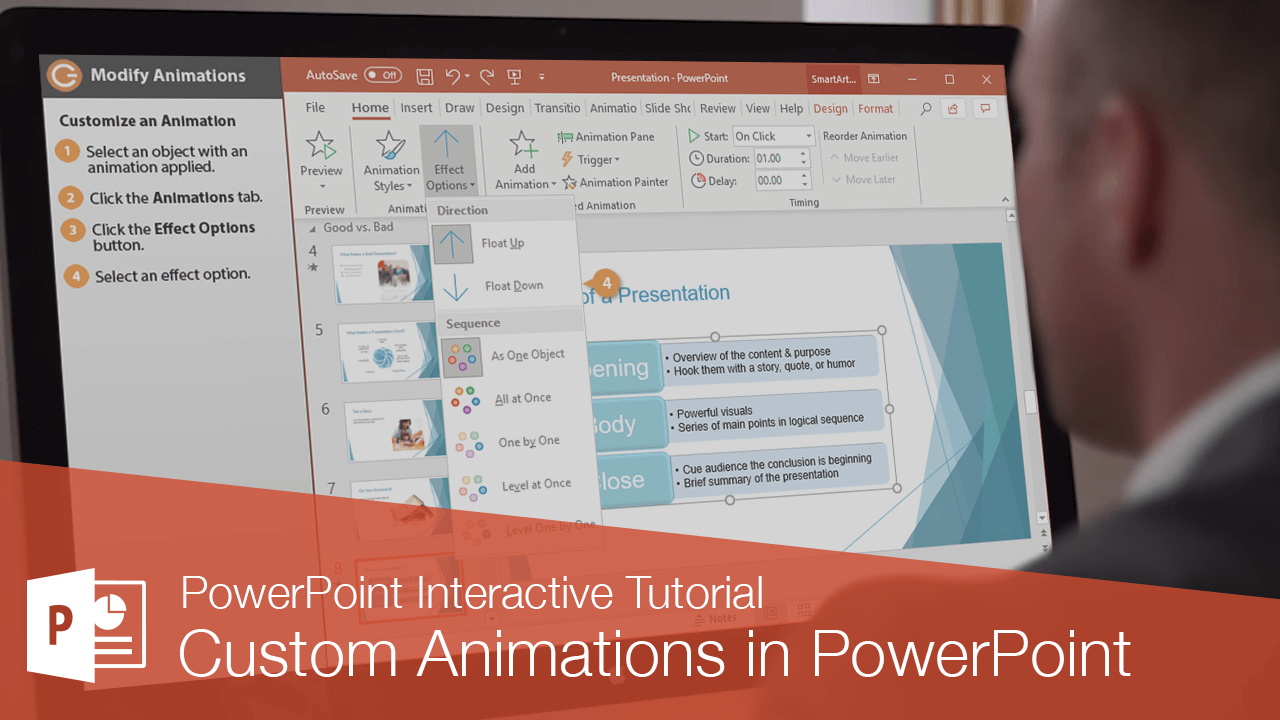Switch to the Animations ribbon tab
Screen dimensions: 1280x720
[x=612, y=107]
